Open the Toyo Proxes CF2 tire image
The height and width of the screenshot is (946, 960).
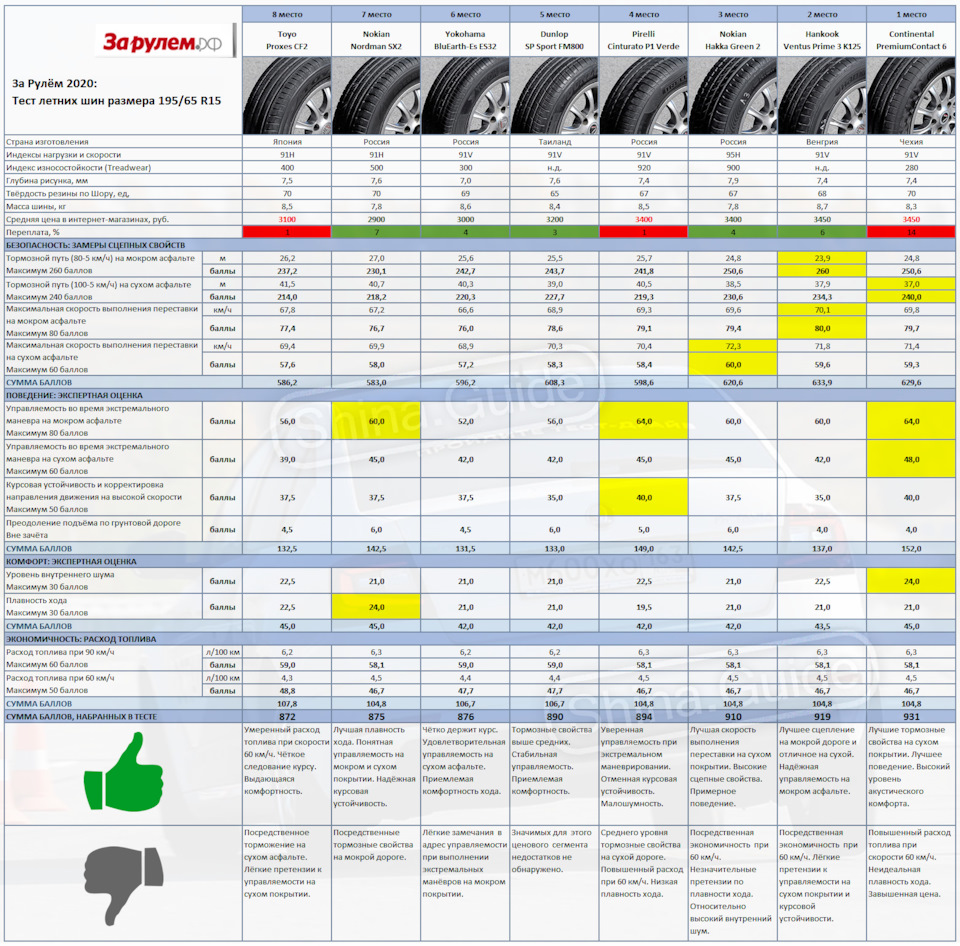287,96
